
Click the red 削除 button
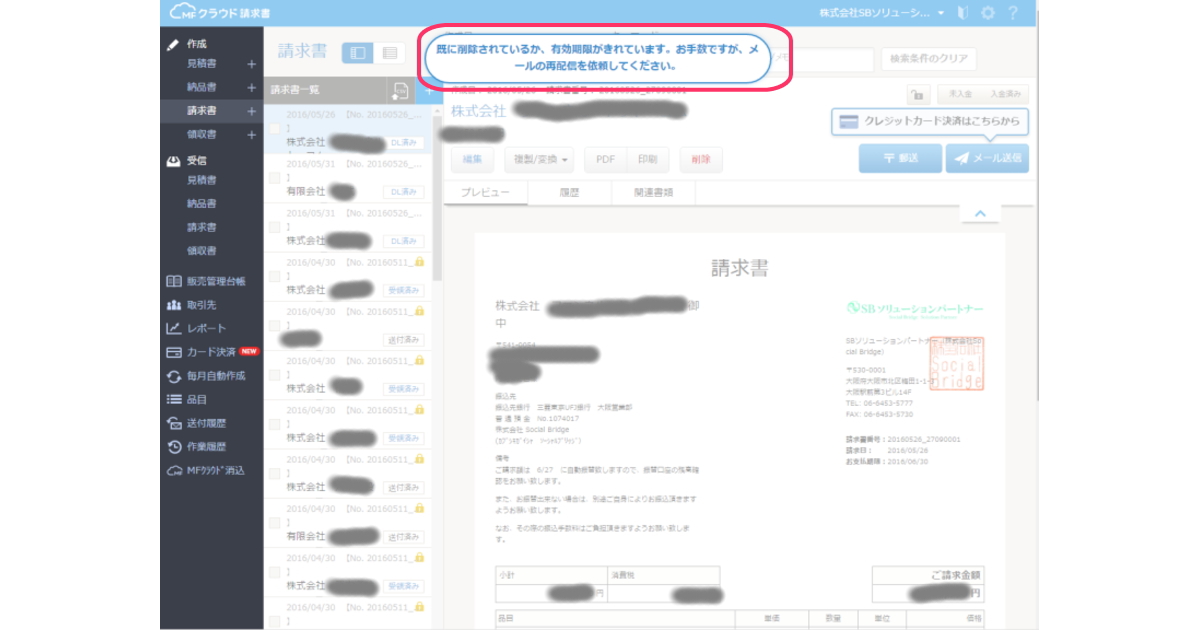point(701,159)
